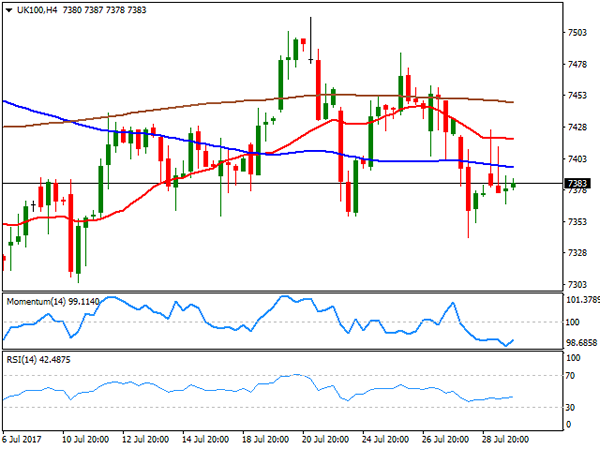Click the 14 Jul 20:00 time label
Viewport: 600px width, 450px height.
205,439
